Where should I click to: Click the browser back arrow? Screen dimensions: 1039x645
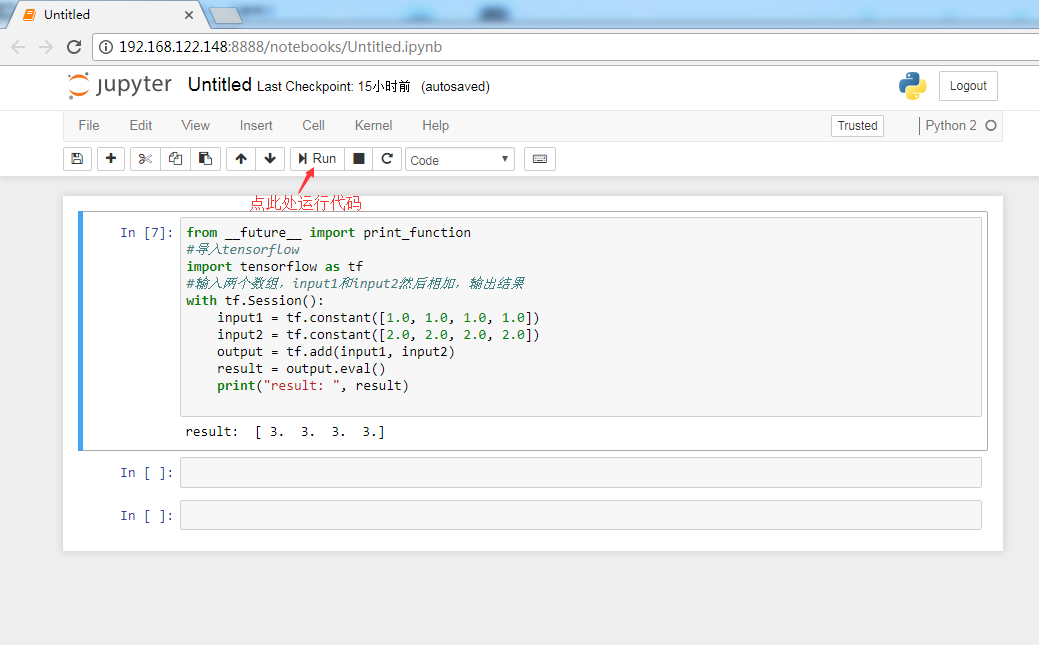pyautogui.click(x=19, y=47)
